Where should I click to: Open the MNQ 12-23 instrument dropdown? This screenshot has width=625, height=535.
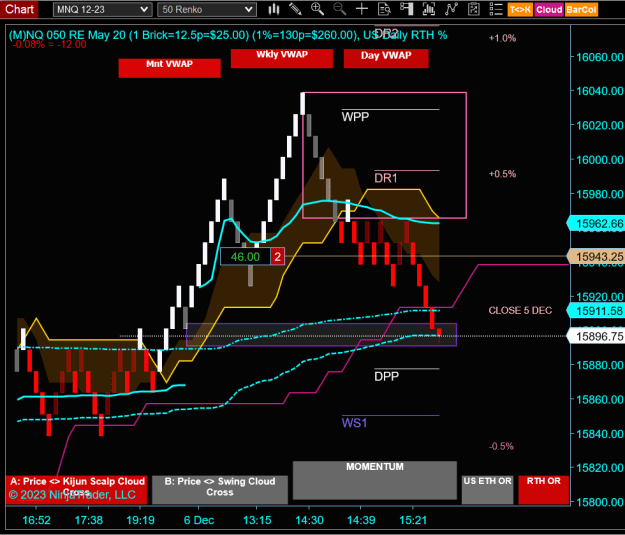102,10
